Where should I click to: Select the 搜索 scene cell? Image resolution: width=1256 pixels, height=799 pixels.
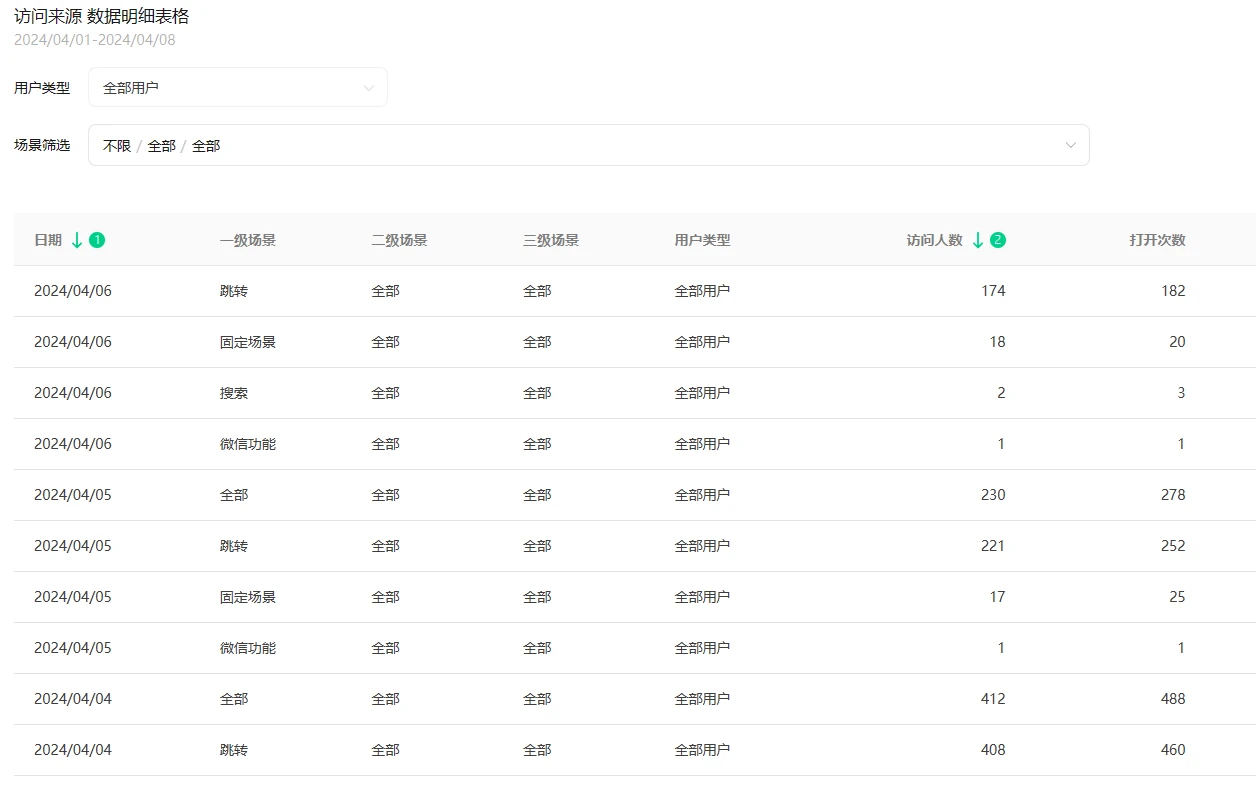(234, 393)
